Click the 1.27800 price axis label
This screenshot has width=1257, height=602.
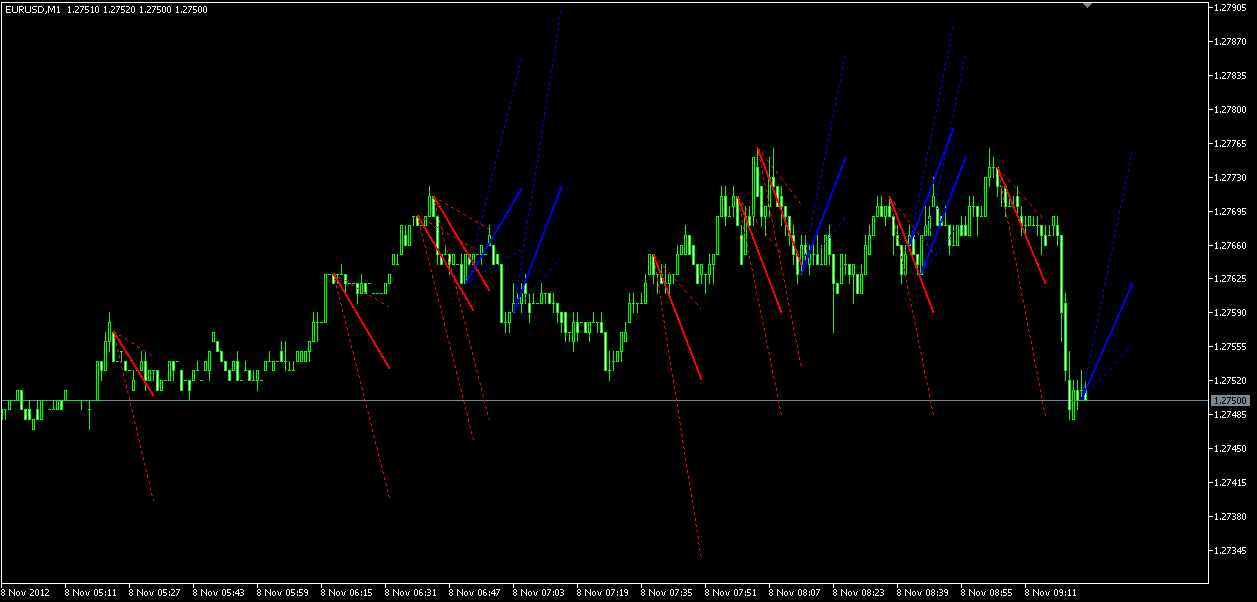click(x=1230, y=110)
